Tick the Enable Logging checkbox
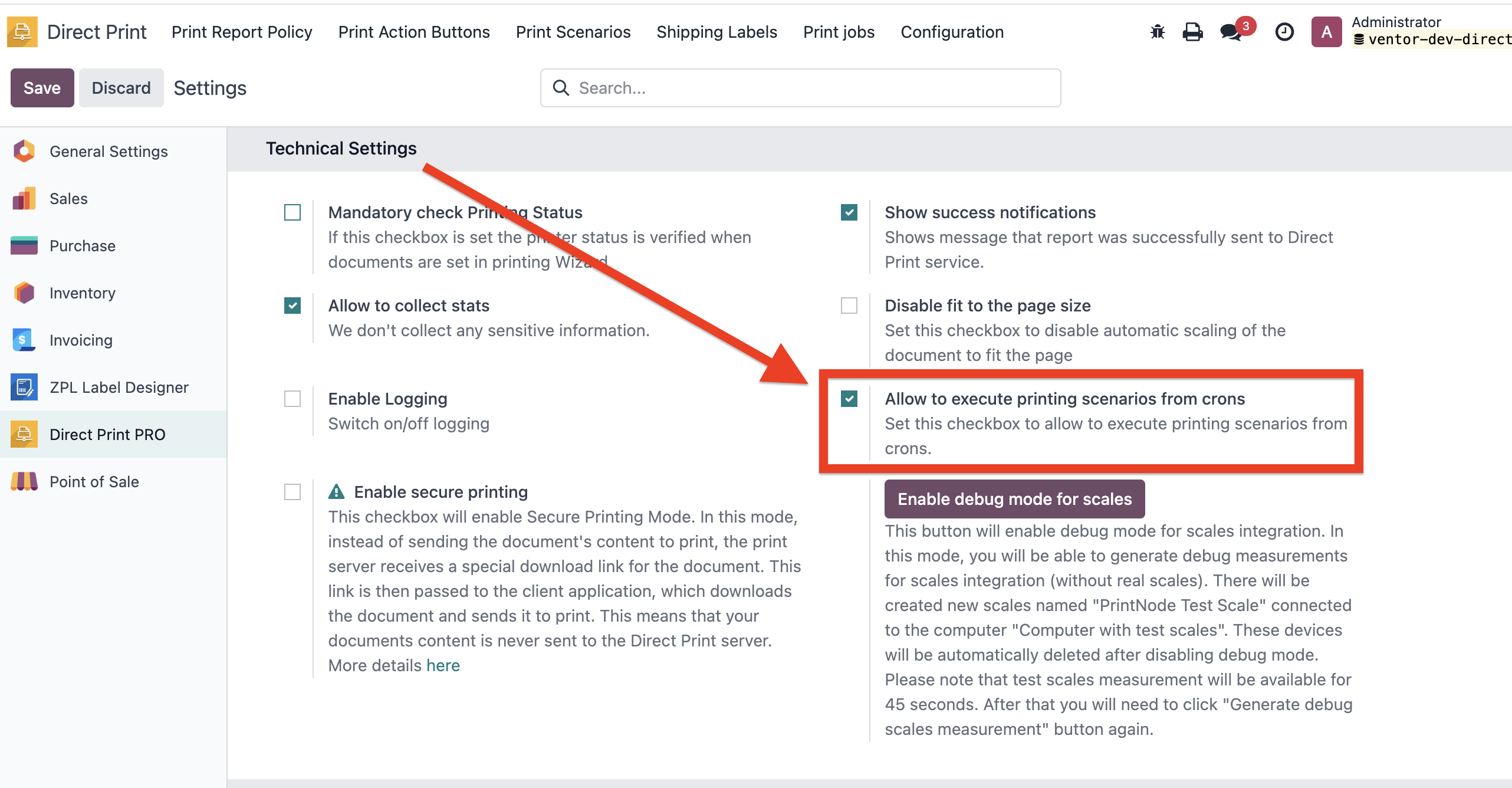 point(292,399)
